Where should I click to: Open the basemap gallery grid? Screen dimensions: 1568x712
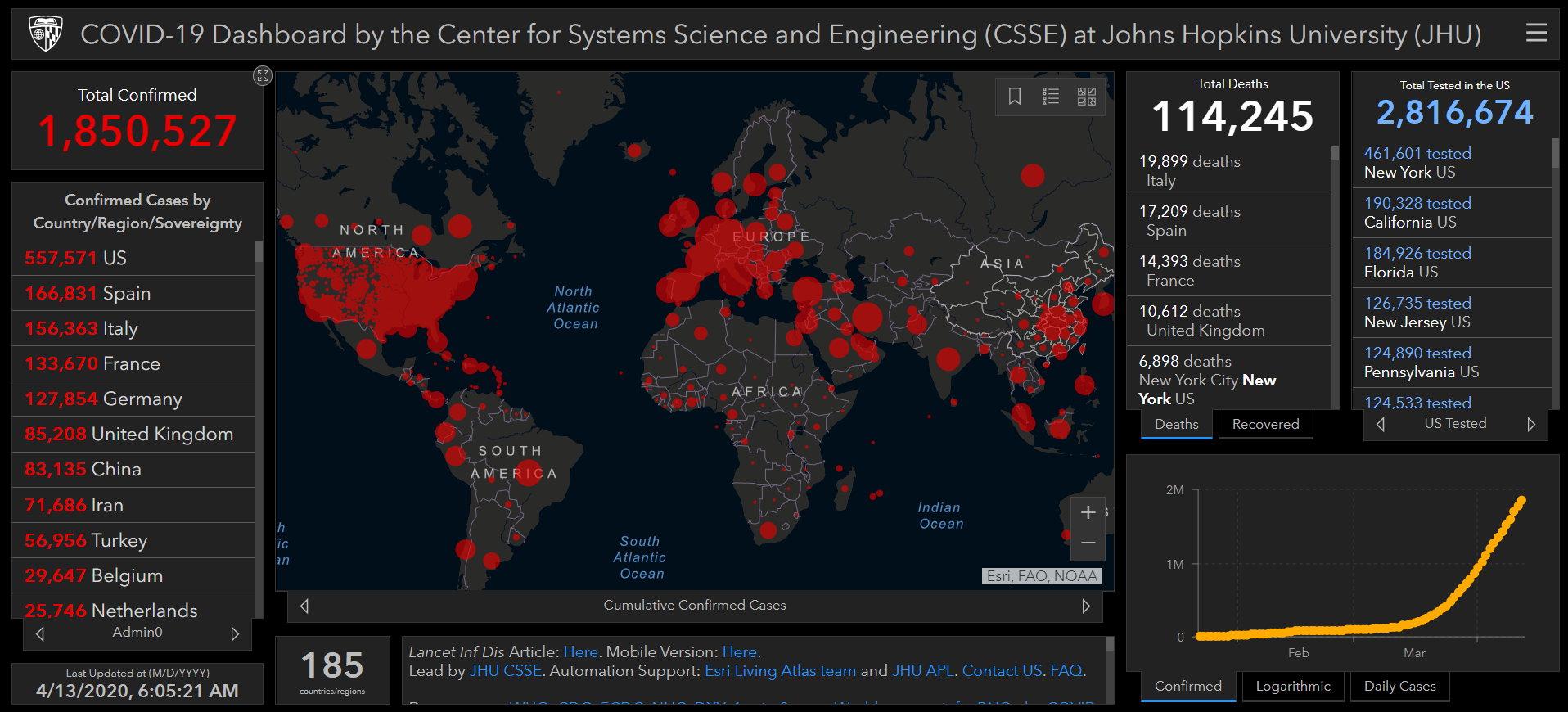coord(1087,97)
